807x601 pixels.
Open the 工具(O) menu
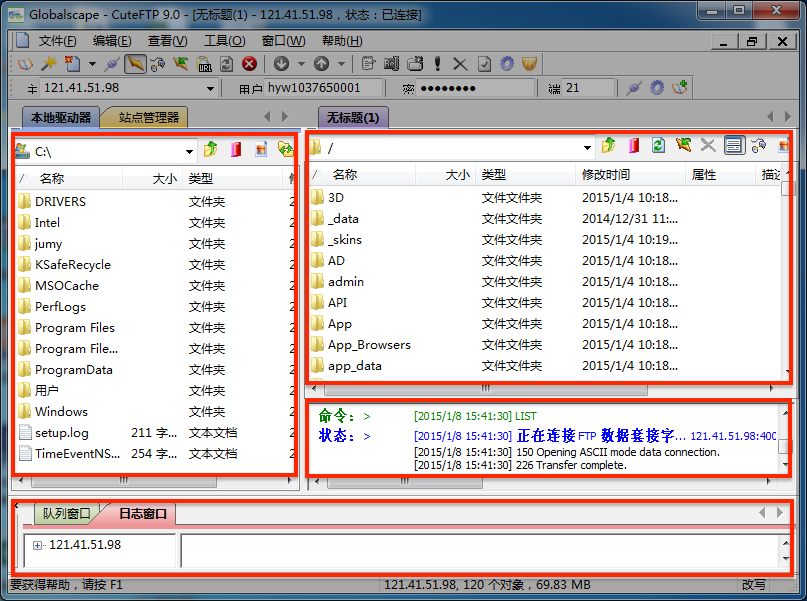tap(224, 41)
